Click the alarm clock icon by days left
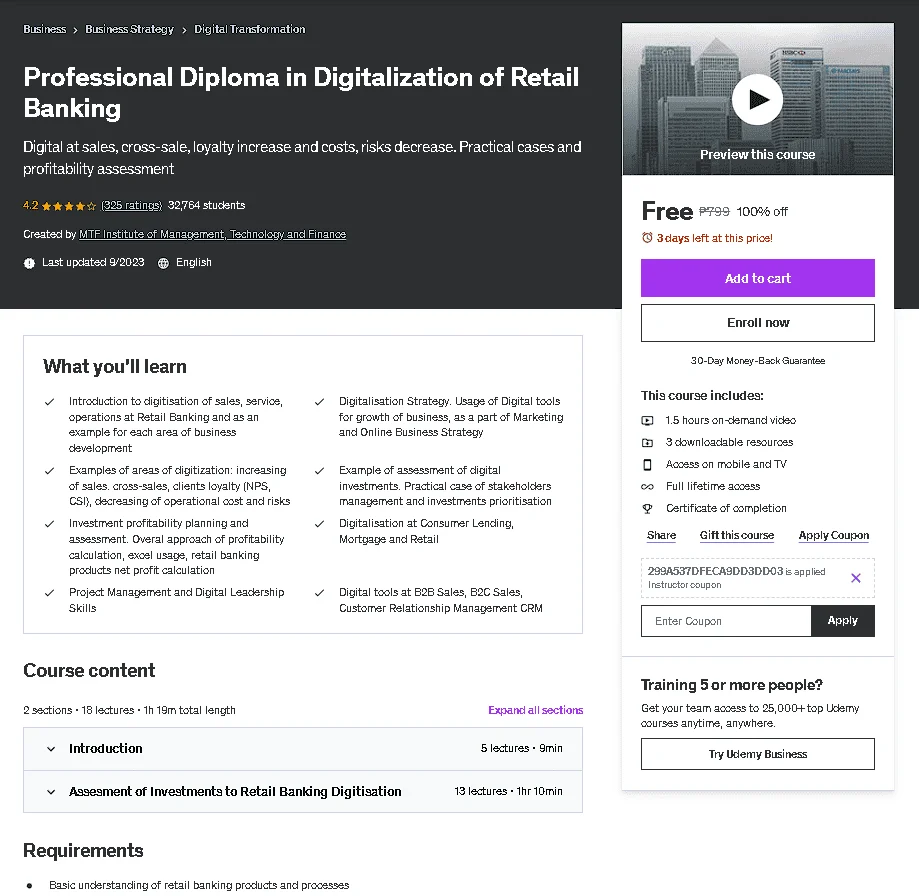Viewport: 919px width, 896px height. pyautogui.click(x=647, y=238)
